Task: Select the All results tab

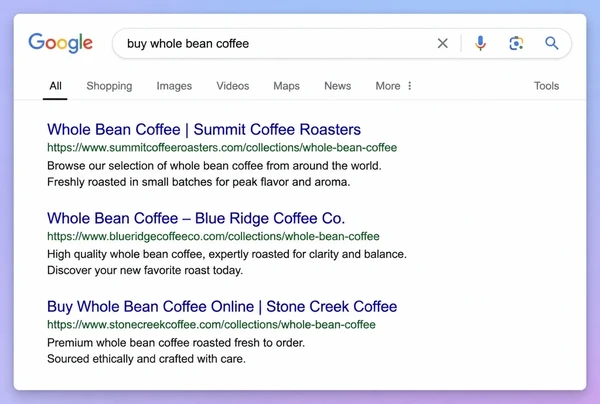Action: [x=55, y=86]
